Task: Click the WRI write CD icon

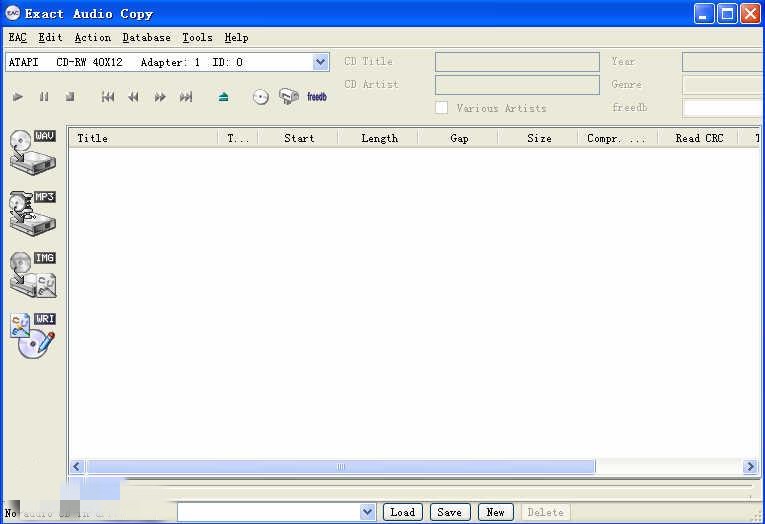Action: [32, 335]
